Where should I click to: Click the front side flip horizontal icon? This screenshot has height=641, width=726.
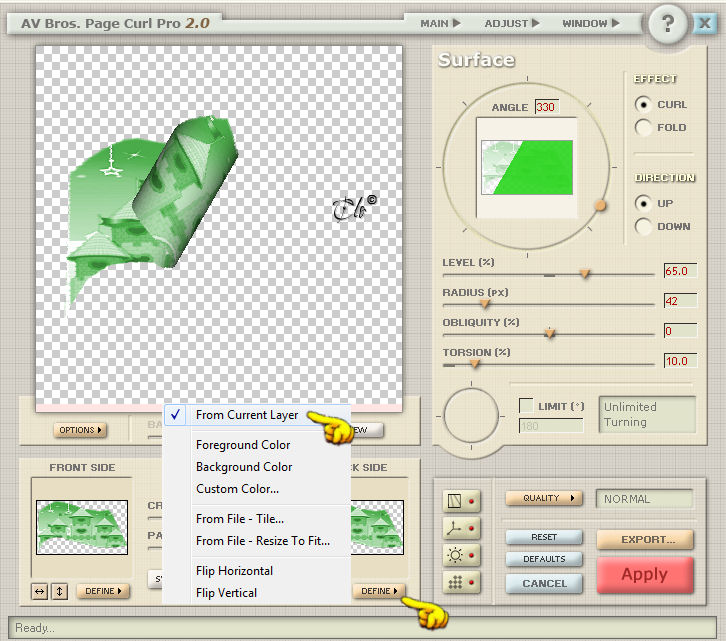tap(40, 591)
